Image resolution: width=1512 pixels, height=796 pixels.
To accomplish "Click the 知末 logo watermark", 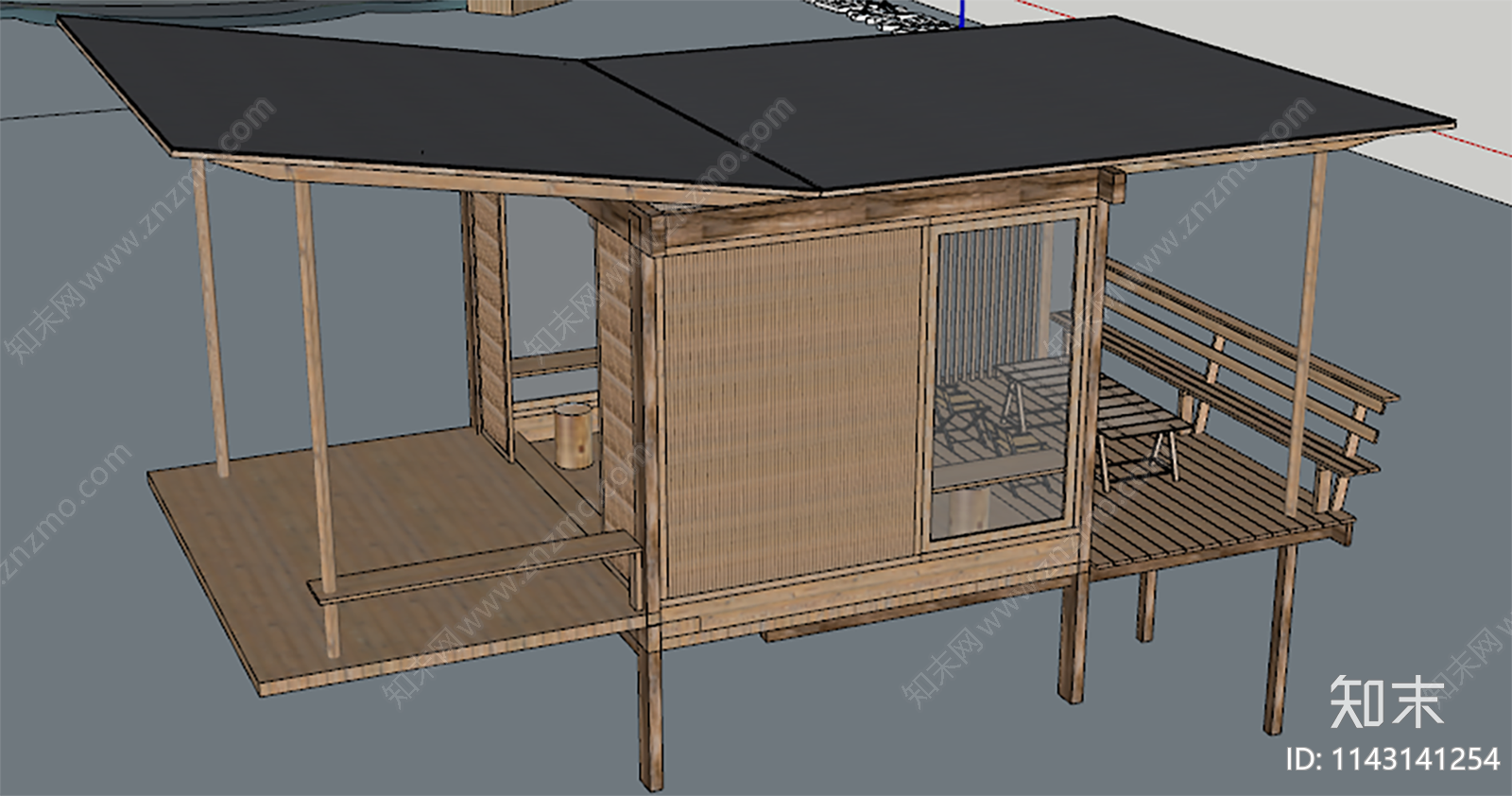I will click(1386, 701).
